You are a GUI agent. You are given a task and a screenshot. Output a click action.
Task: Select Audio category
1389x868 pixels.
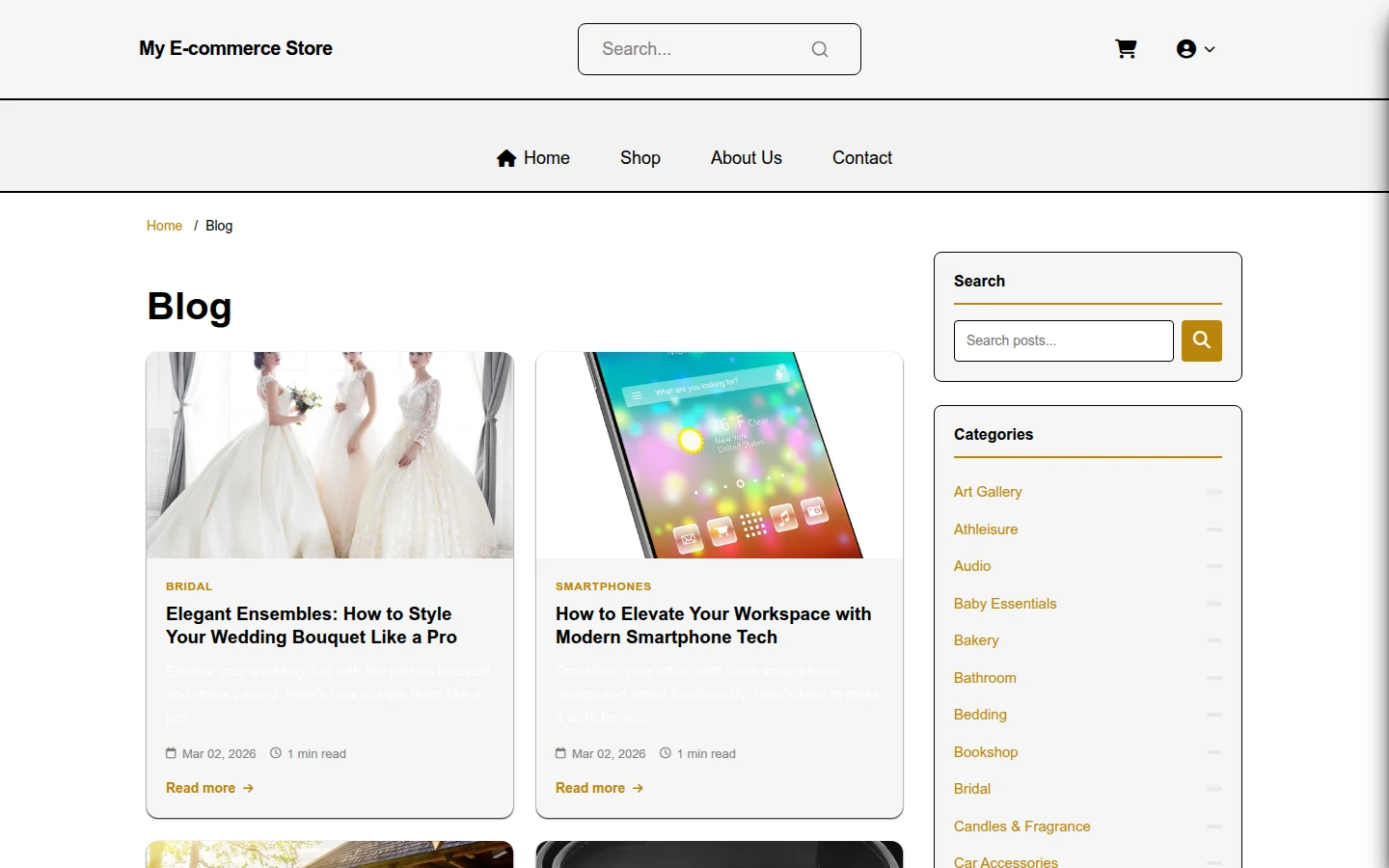click(x=972, y=566)
